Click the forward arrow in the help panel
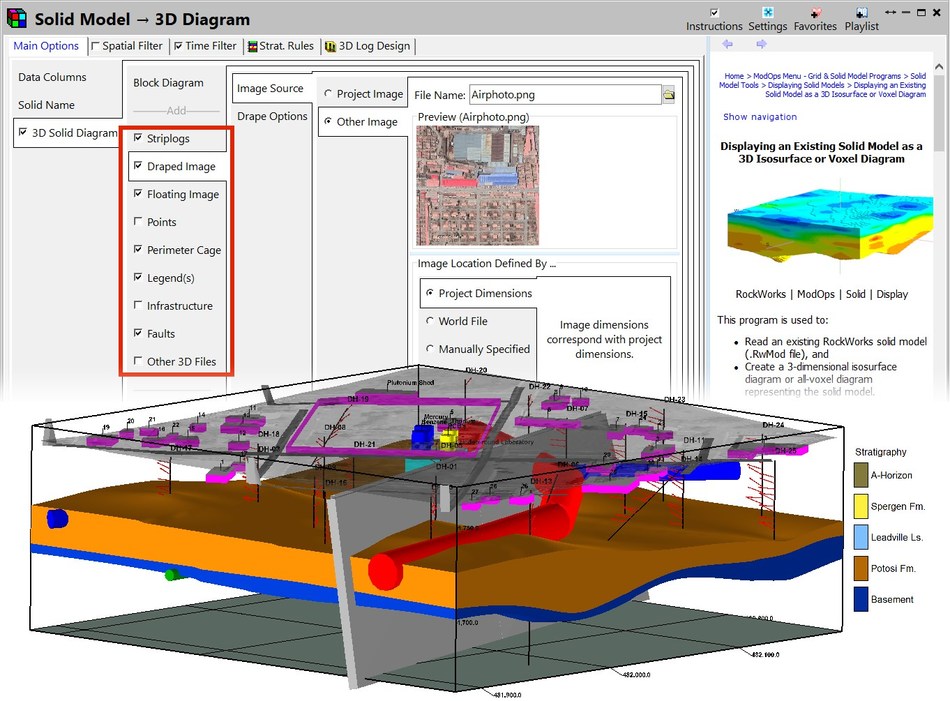 pyautogui.click(x=761, y=43)
